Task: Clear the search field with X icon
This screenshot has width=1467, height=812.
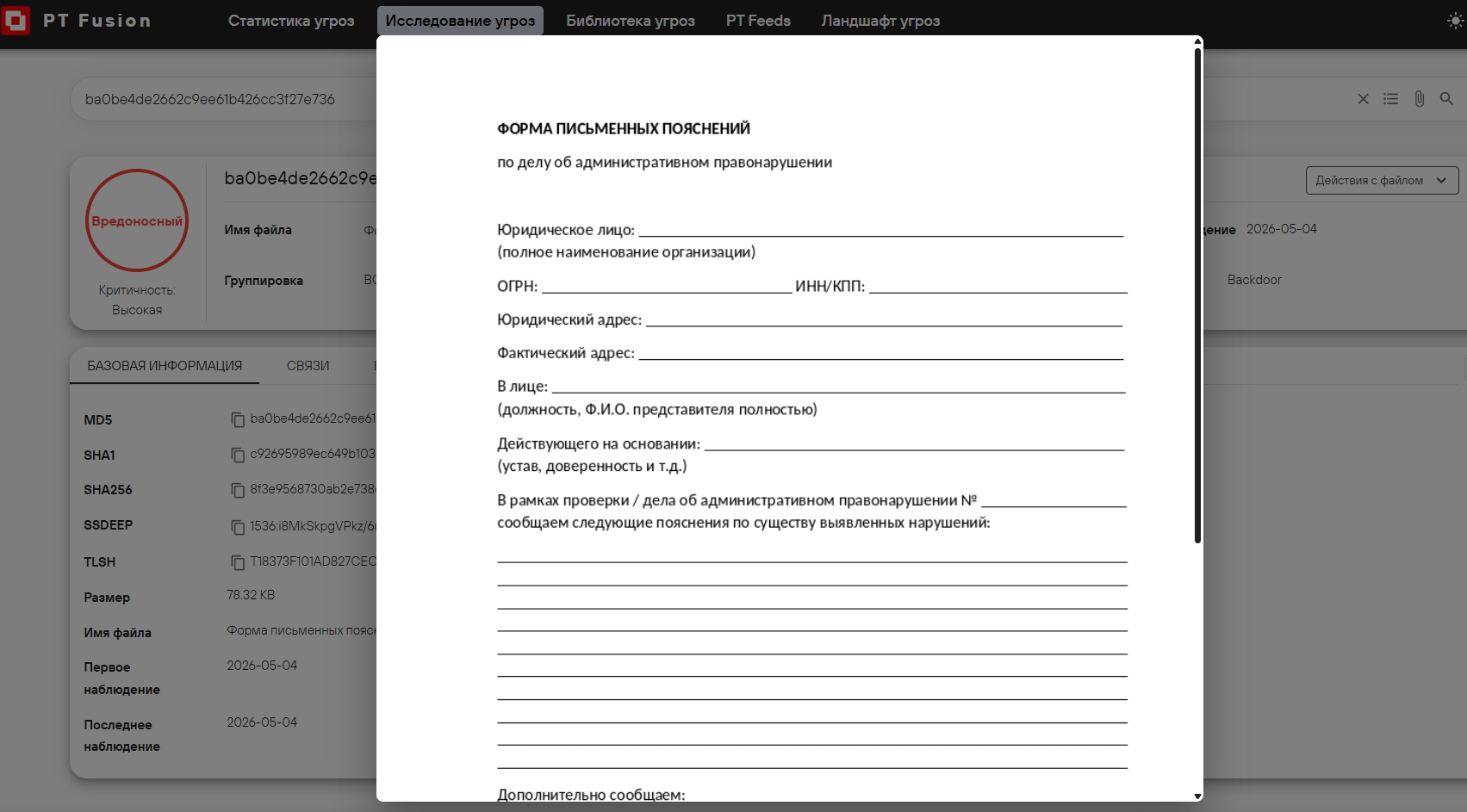Action: [1363, 99]
